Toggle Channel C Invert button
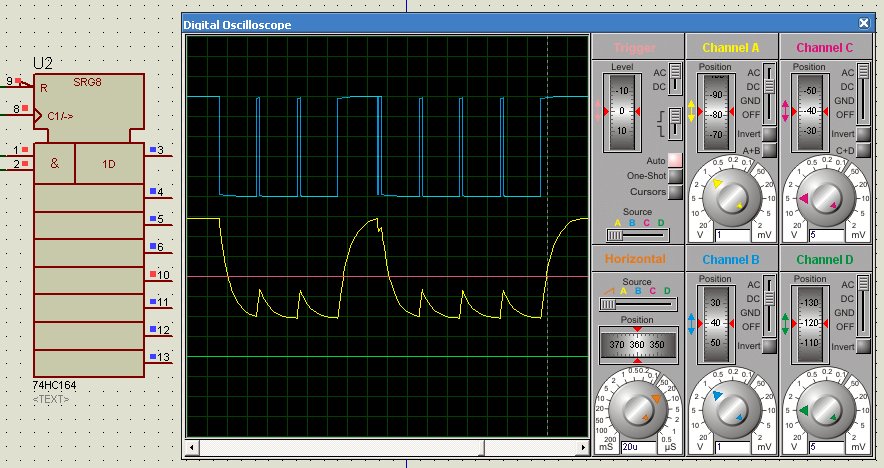 (863, 134)
